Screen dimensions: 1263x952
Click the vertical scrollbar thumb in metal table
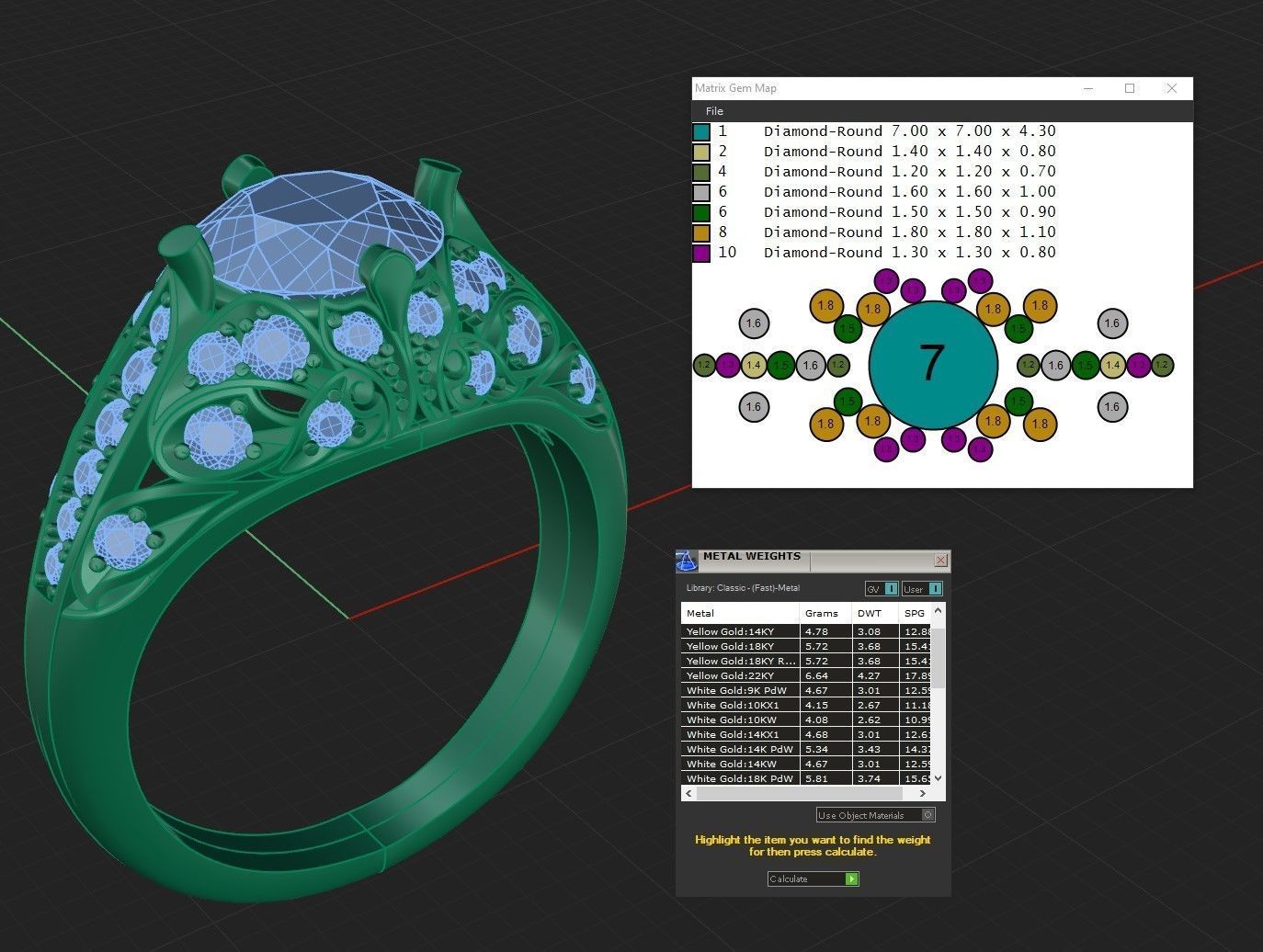click(x=938, y=657)
